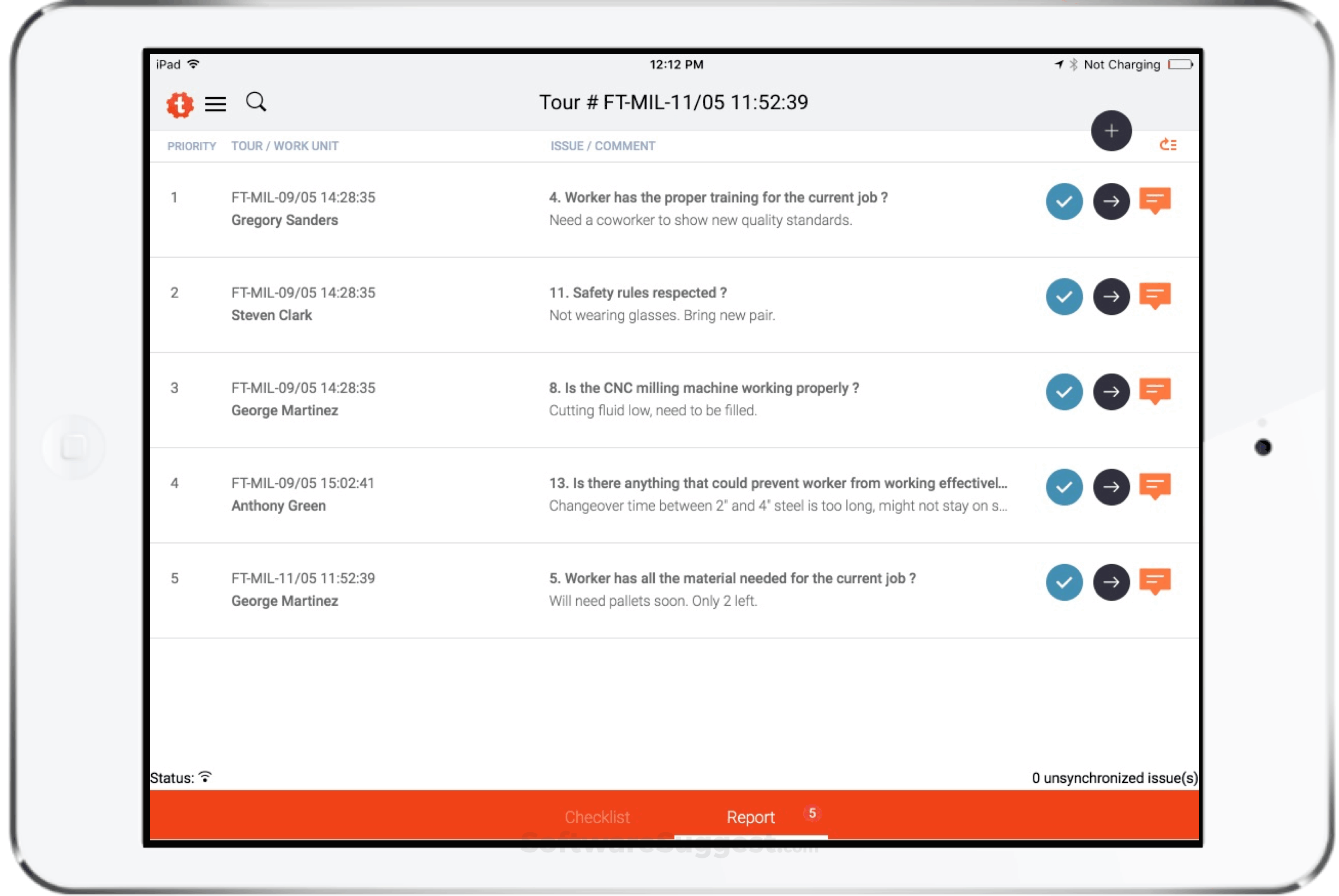Mark priority 5 material issue as done
The height and width of the screenshot is (896, 1339).
pos(1063,582)
